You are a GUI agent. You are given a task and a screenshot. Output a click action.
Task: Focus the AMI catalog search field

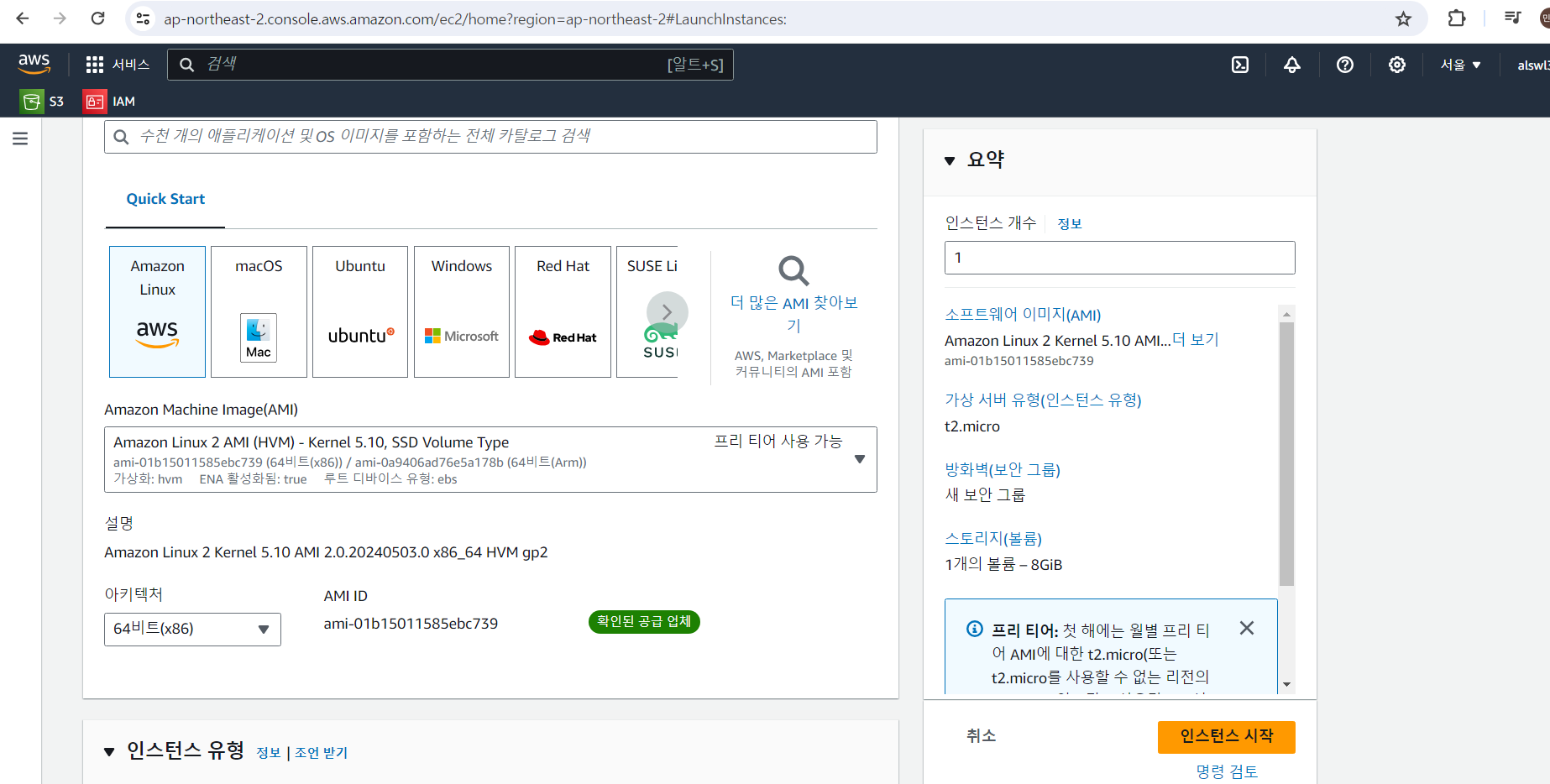coord(490,137)
